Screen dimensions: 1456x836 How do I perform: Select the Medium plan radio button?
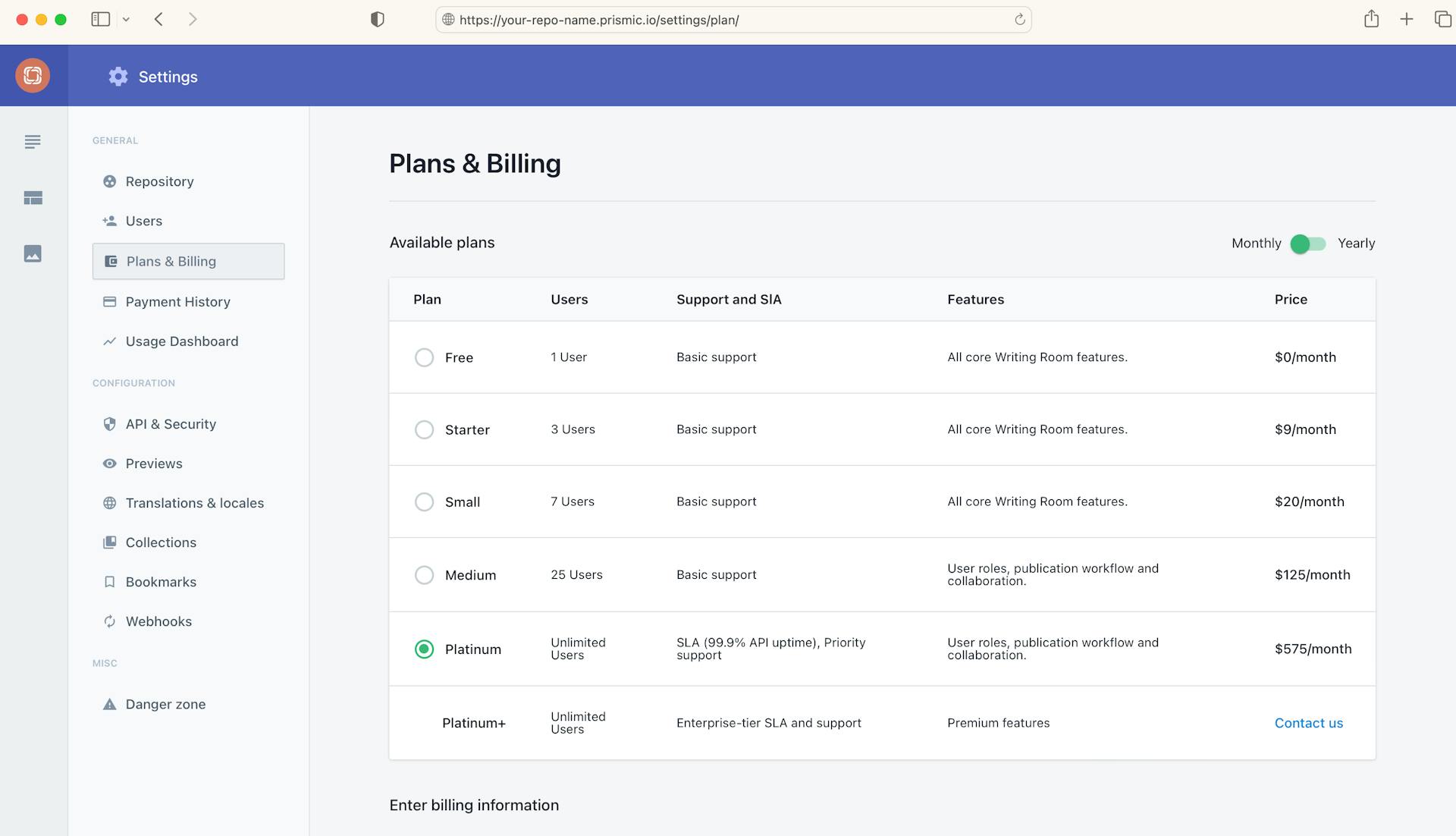click(424, 575)
